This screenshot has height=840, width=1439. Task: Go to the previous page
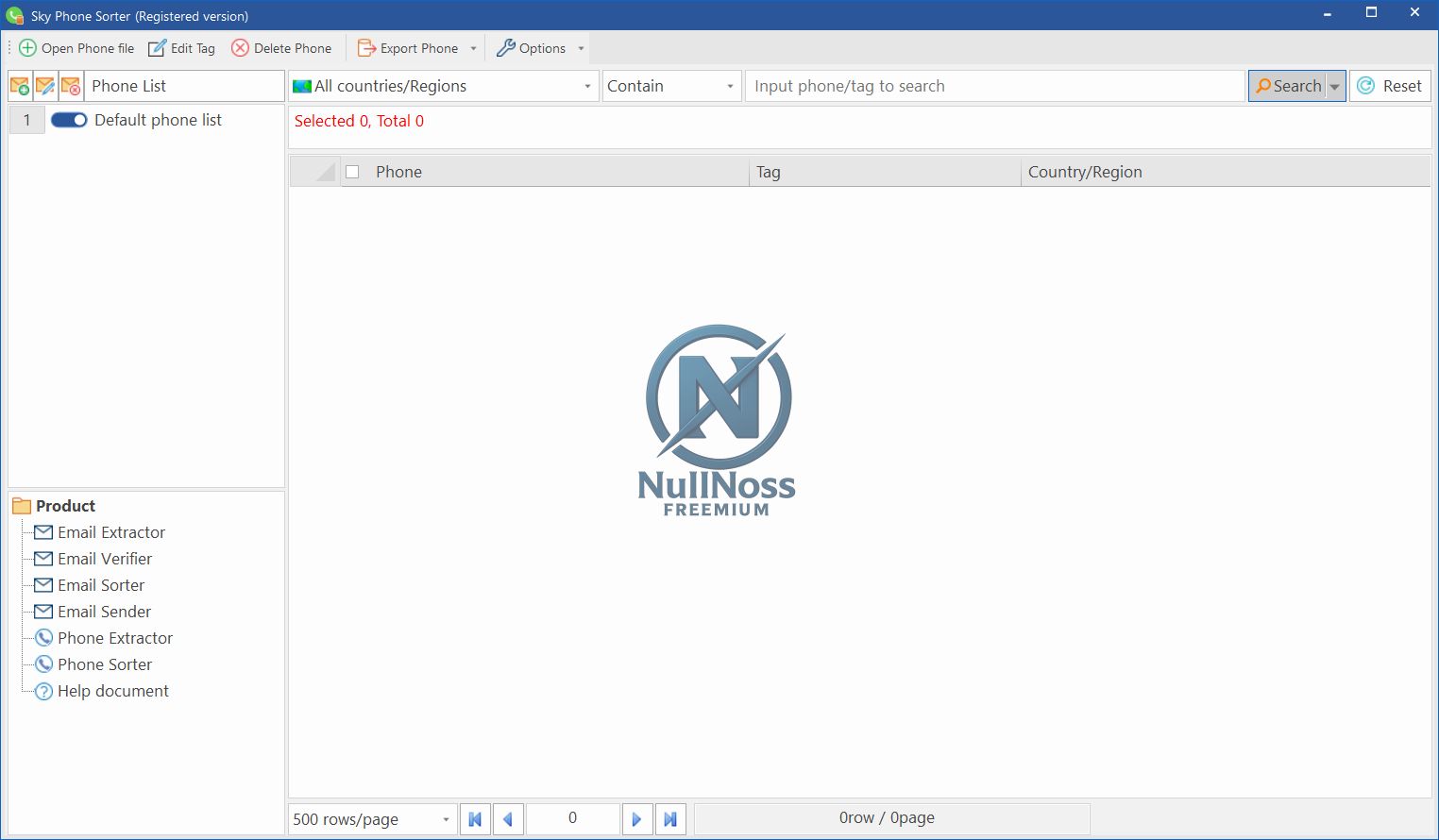tap(508, 819)
